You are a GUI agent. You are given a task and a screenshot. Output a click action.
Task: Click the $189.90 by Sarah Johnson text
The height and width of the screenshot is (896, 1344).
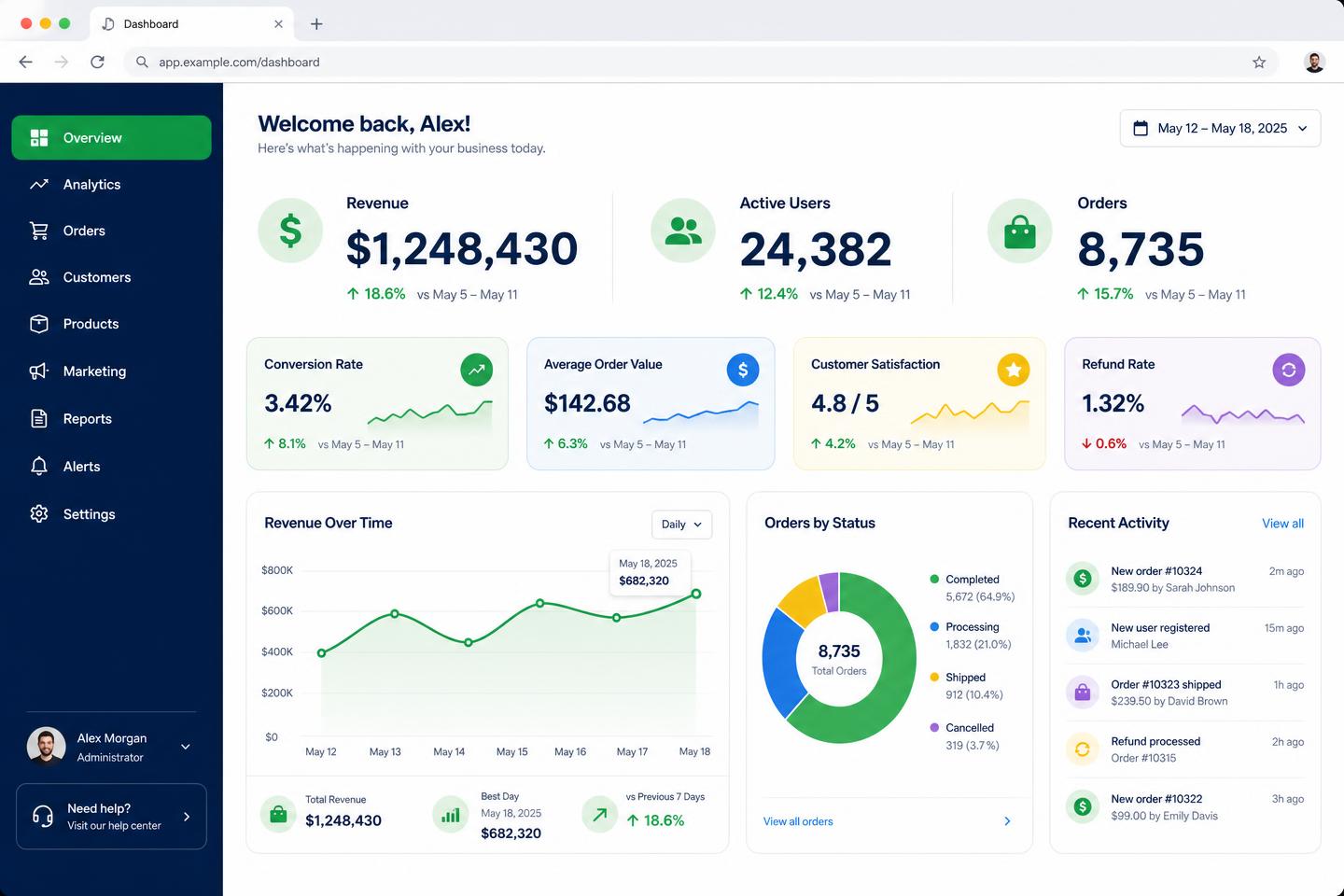(1172, 588)
